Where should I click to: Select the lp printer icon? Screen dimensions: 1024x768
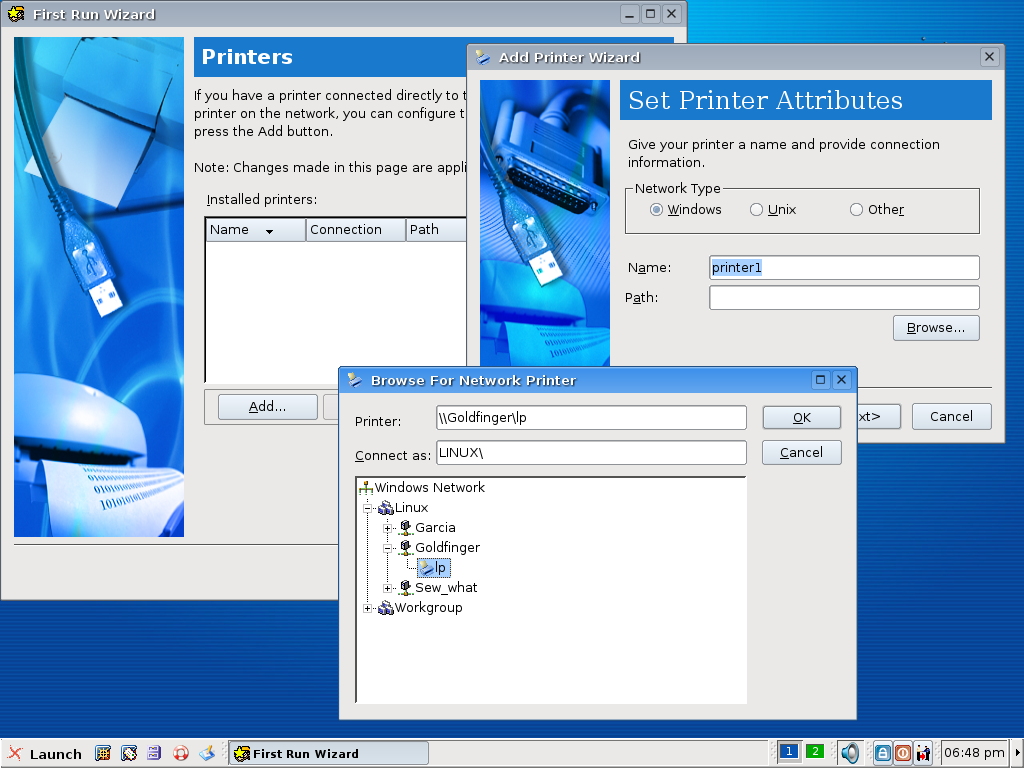coord(426,568)
